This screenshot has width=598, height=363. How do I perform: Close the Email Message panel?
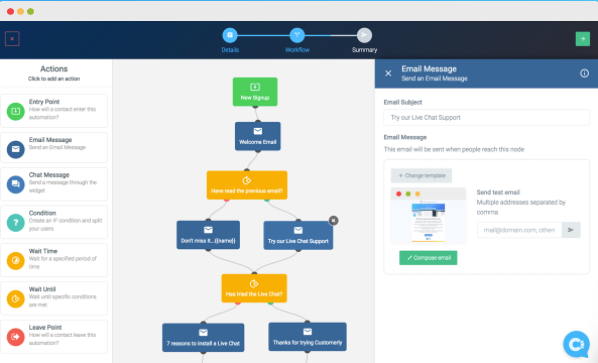point(388,73)
